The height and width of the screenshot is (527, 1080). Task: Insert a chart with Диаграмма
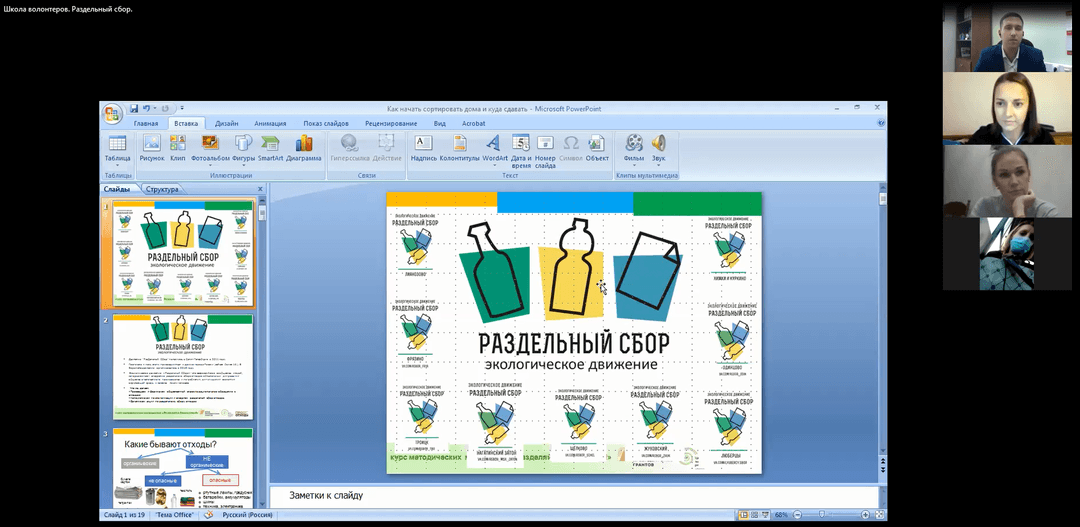(304, 148)
